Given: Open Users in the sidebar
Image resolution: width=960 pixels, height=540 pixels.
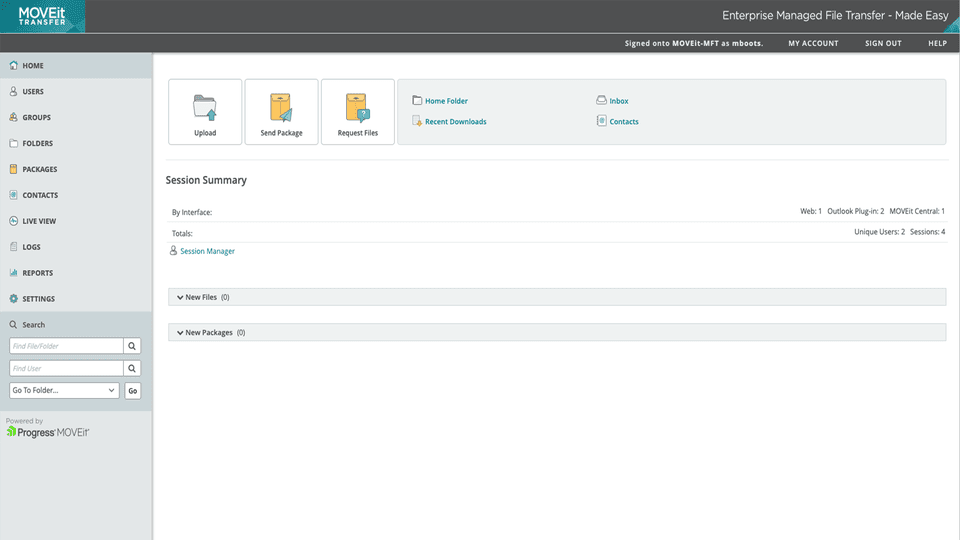Looking at the screenshot, I should click(33, 92).
